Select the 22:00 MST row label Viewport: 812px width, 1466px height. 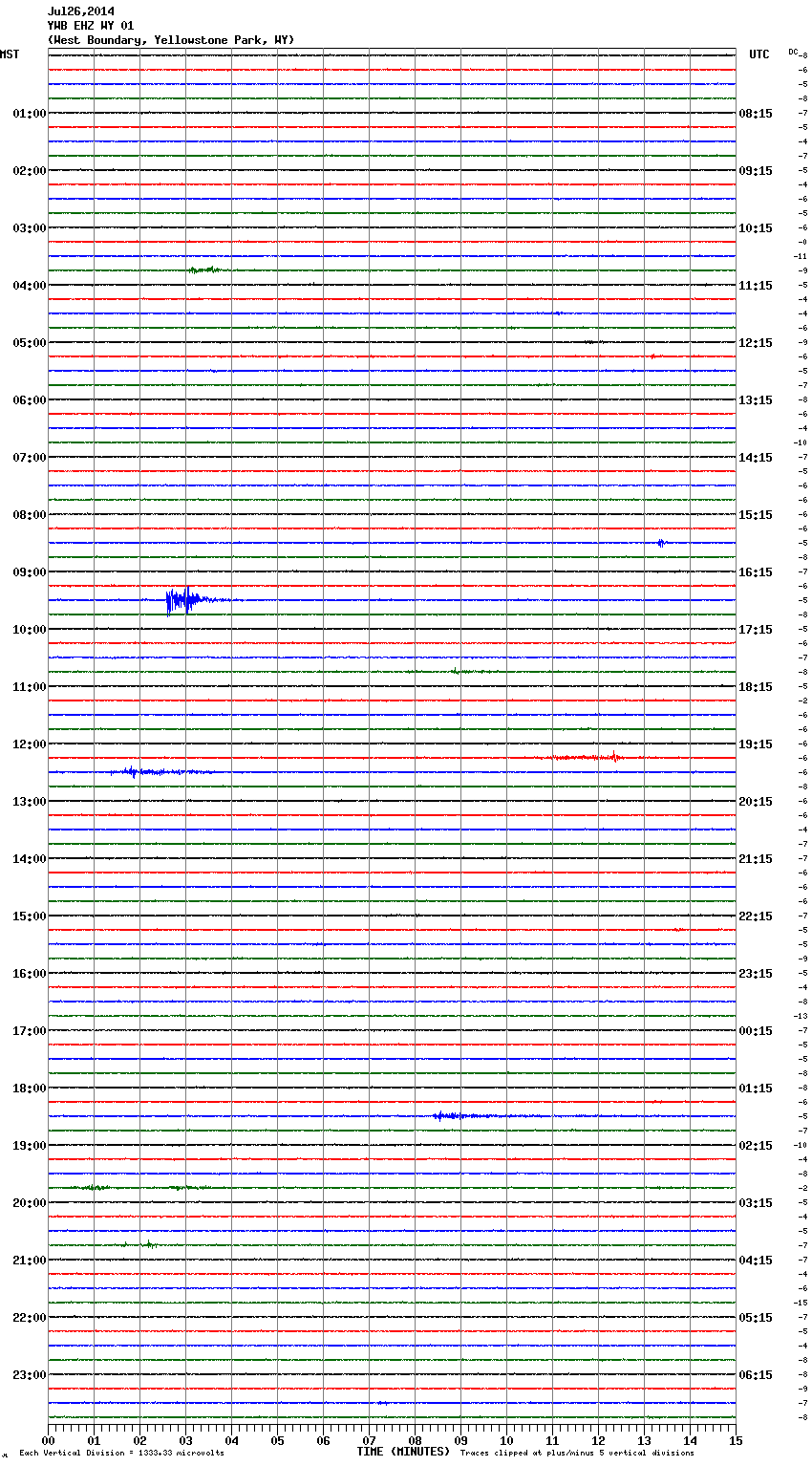point(30,1318)
